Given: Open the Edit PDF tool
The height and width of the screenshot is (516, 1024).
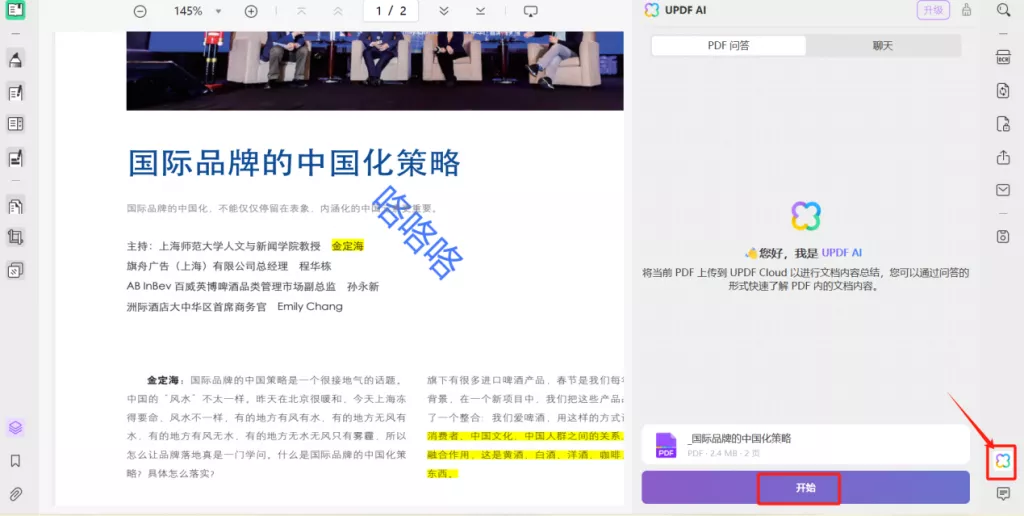Looking at the screenshot, I should [15, 93].
